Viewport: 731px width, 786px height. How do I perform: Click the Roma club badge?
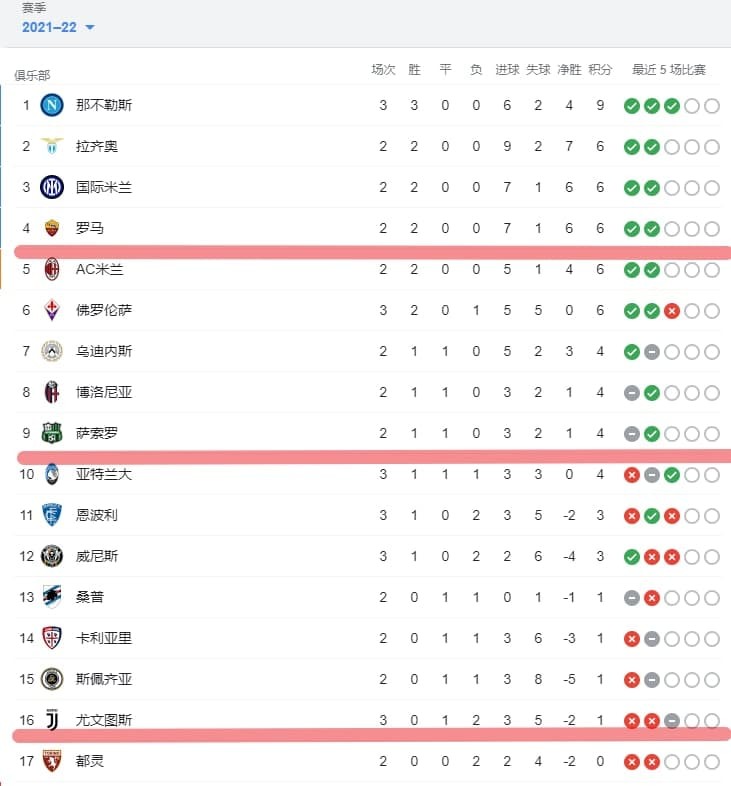click(x=51, y=228)
